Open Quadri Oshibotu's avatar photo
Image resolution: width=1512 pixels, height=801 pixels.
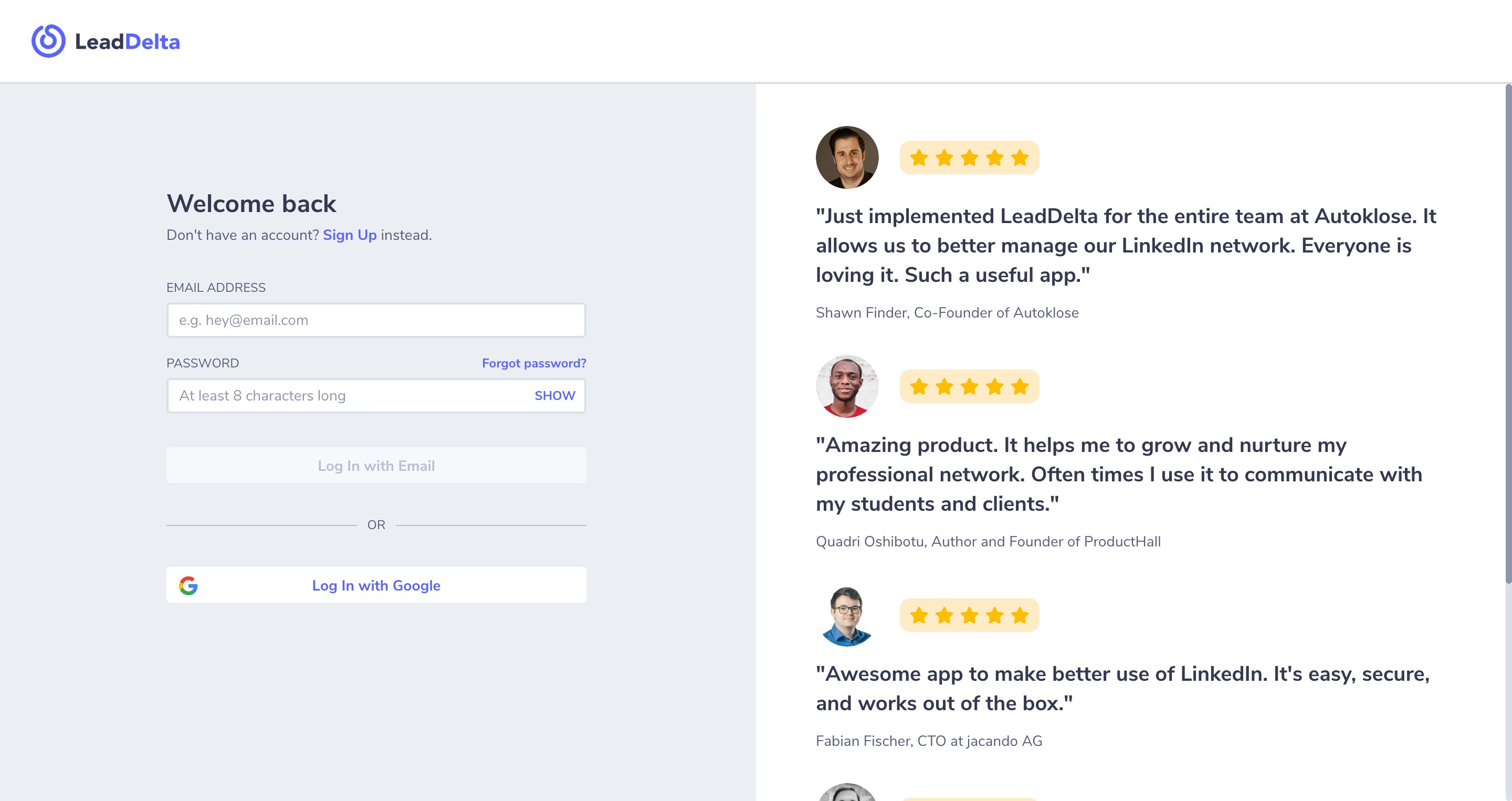click(847, 386)
